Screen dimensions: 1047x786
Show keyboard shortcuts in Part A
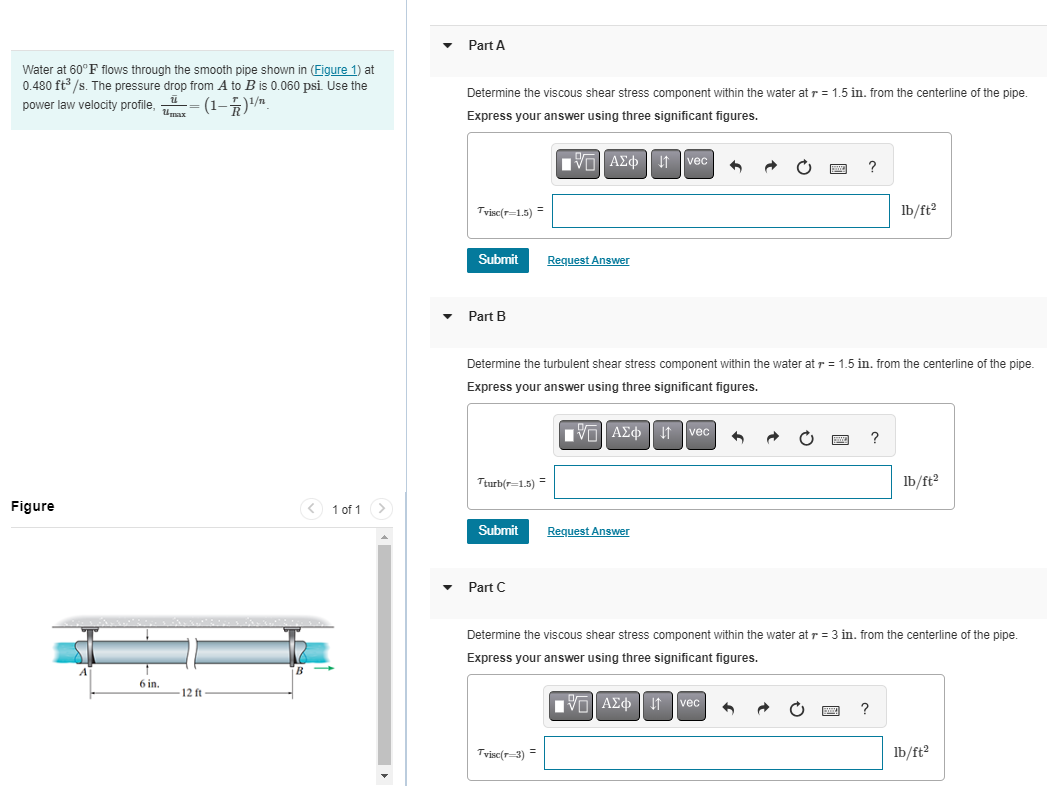click(839, 168)
